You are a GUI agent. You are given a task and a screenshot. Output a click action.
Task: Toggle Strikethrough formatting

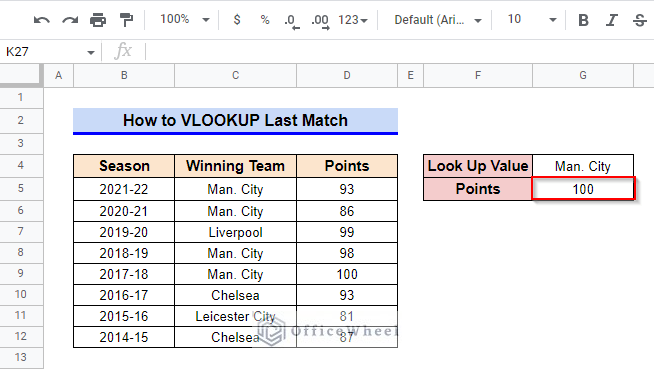[639, 20]
